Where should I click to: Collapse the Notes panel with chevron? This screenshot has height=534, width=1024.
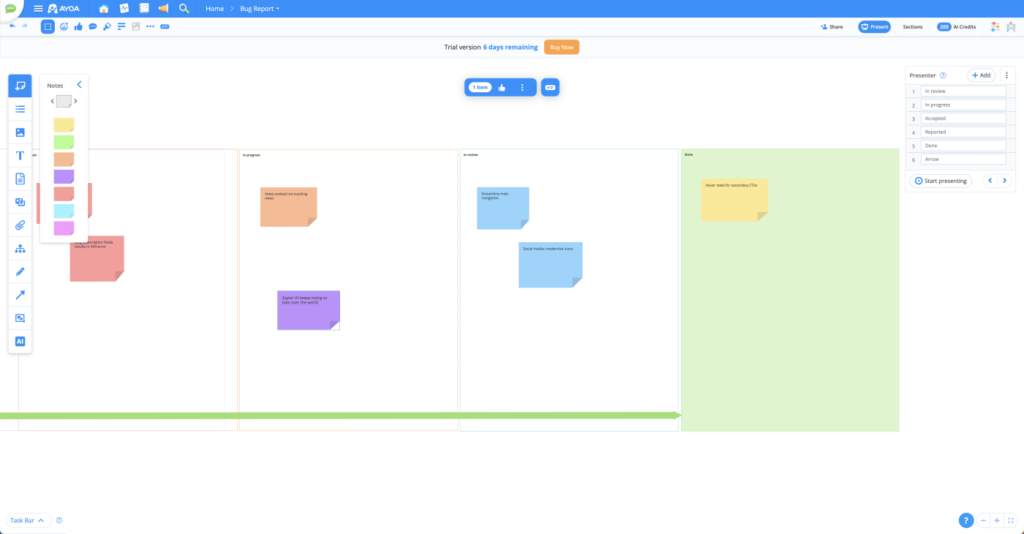click(79, 85)
